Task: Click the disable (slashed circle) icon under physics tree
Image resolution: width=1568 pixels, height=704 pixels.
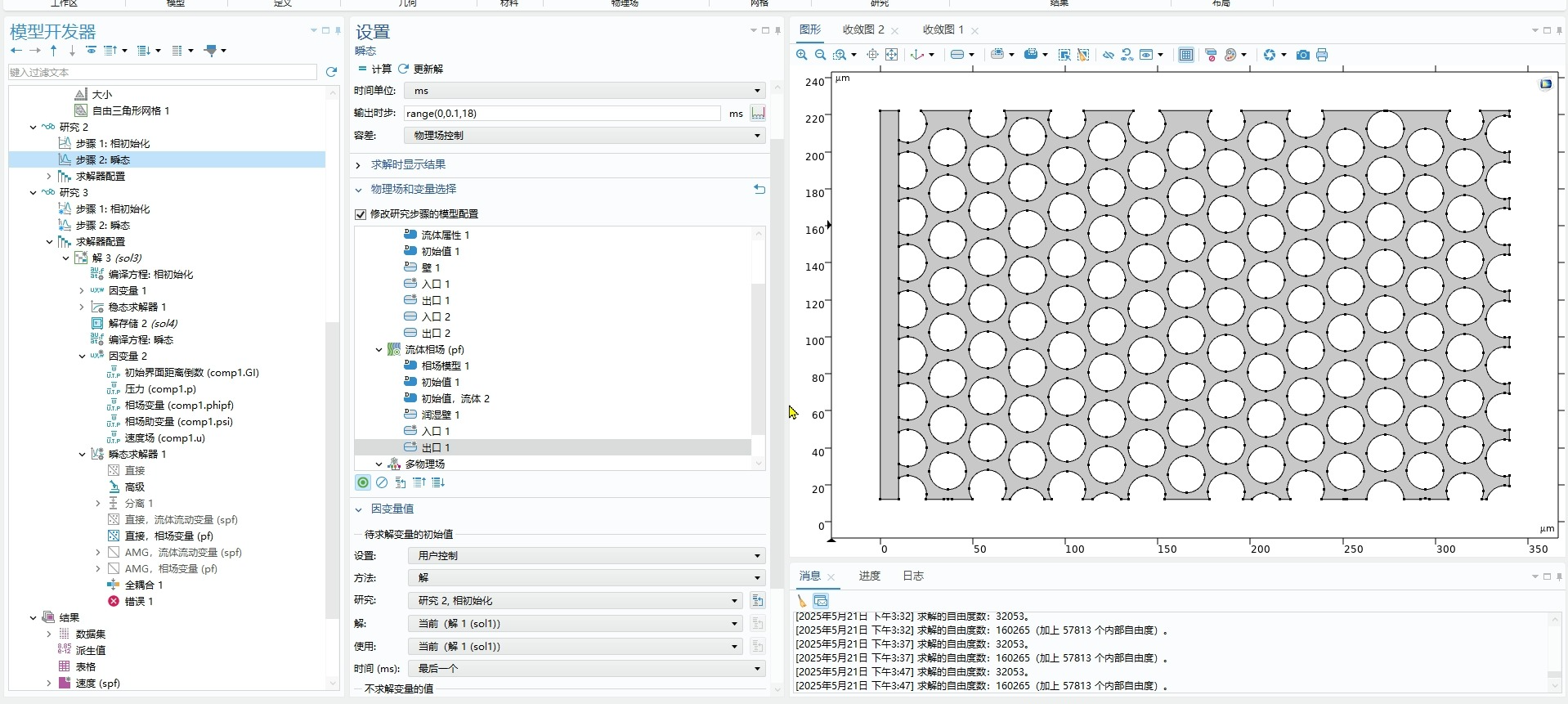Action: [382, 482]
